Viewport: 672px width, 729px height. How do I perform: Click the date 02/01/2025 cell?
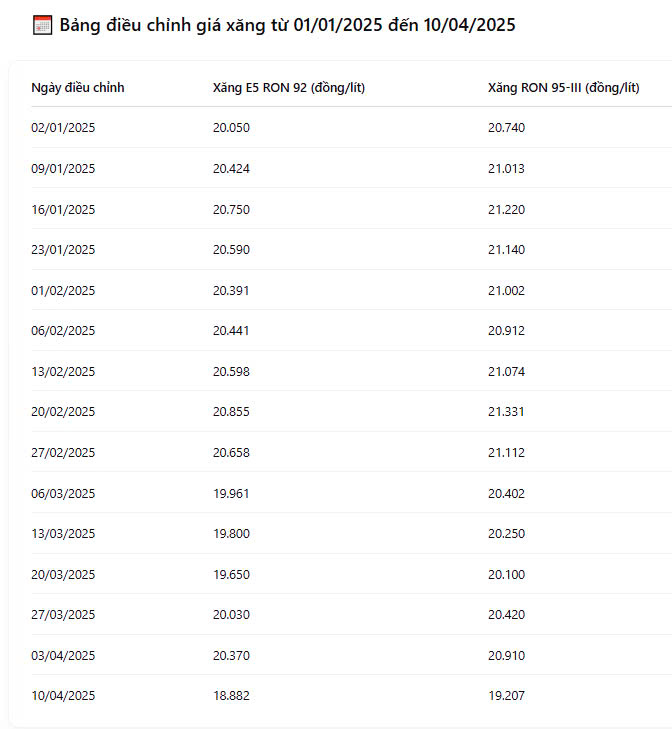point(63,127)
